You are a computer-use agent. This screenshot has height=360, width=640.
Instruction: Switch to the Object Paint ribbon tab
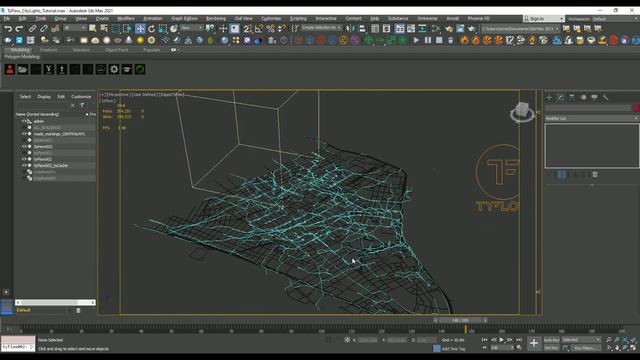click(116, 50)
